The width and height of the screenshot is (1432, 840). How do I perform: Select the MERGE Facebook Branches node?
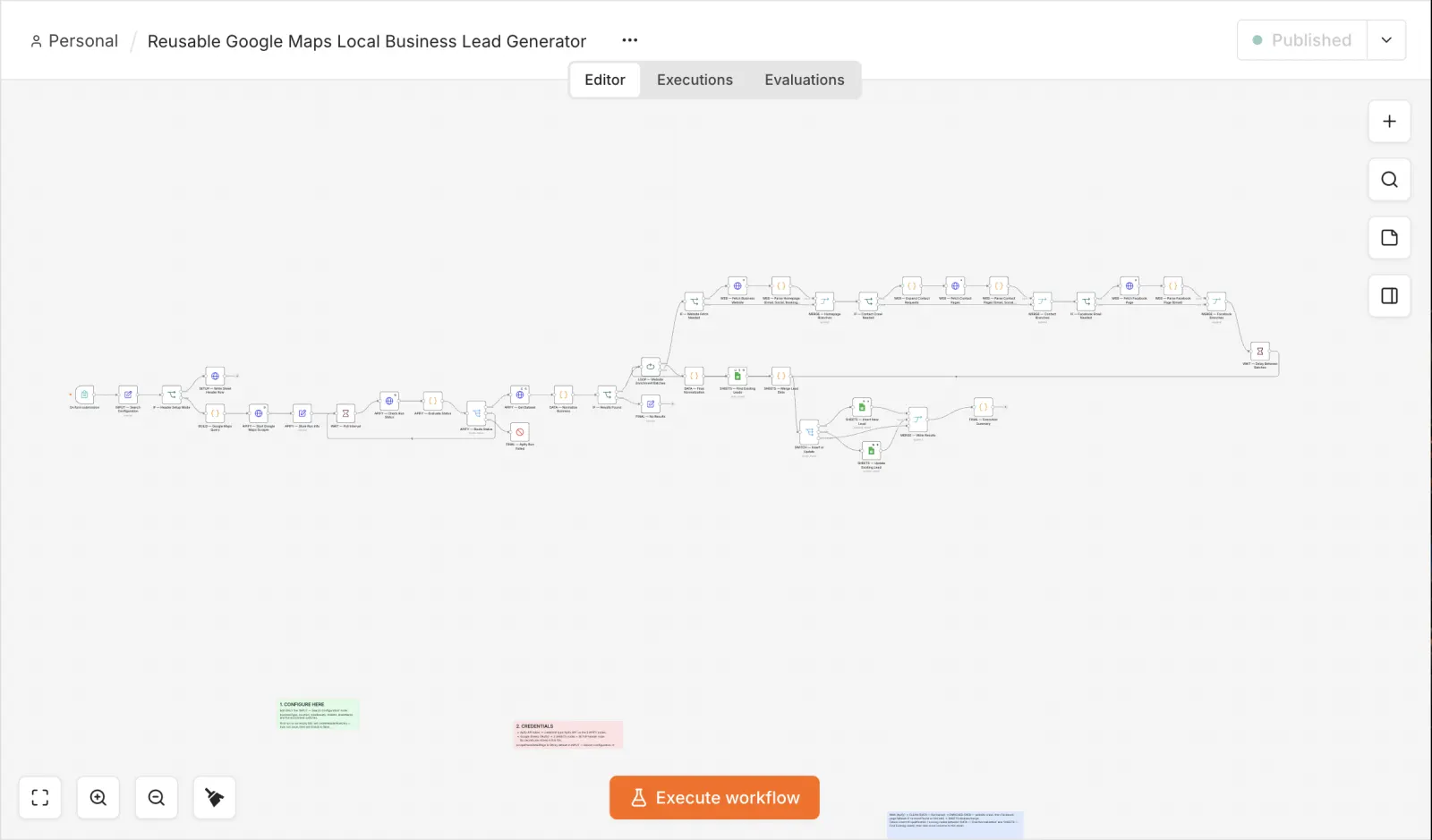[x=1216, y=301]
